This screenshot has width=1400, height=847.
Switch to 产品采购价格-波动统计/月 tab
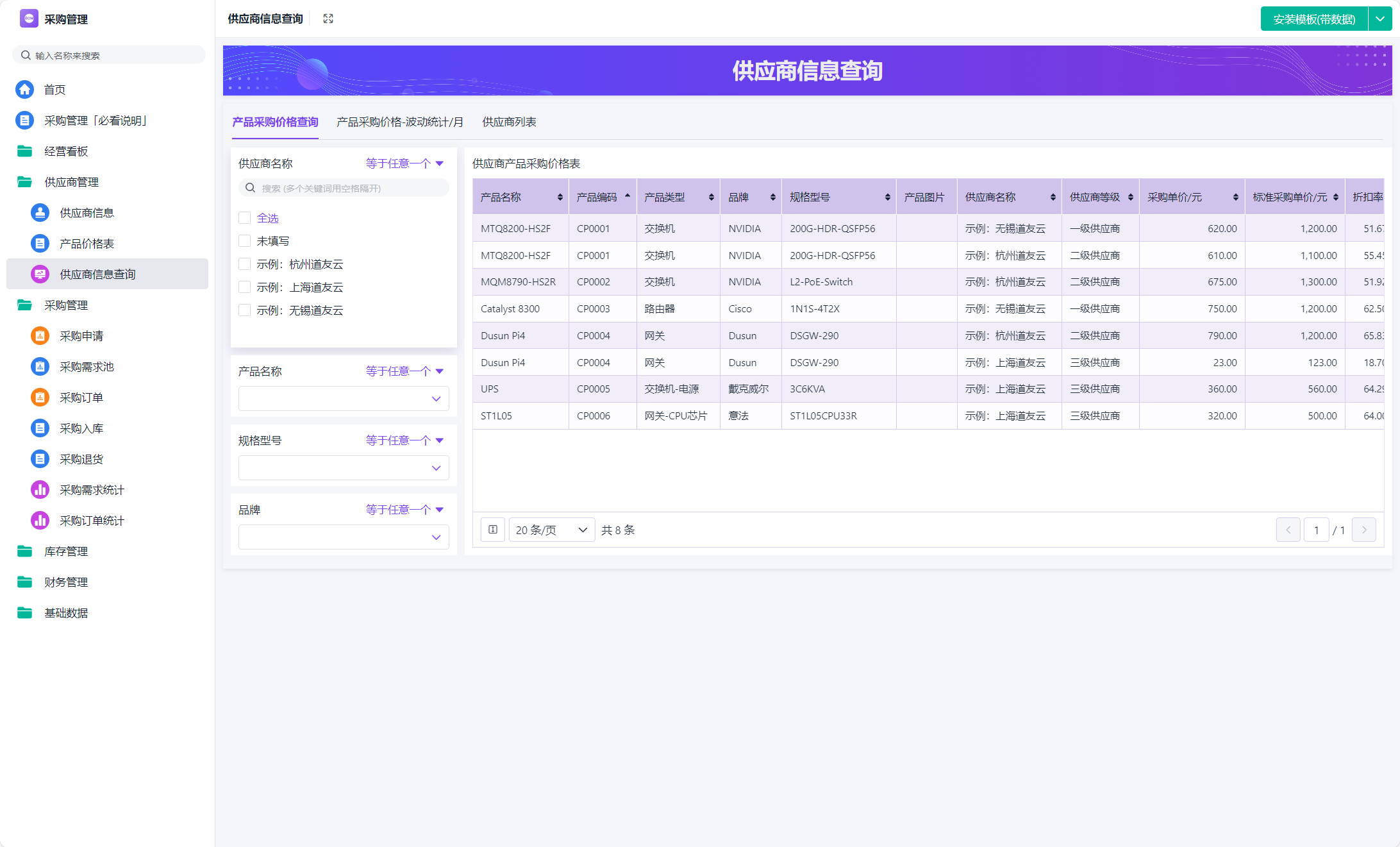coord(400,122)
